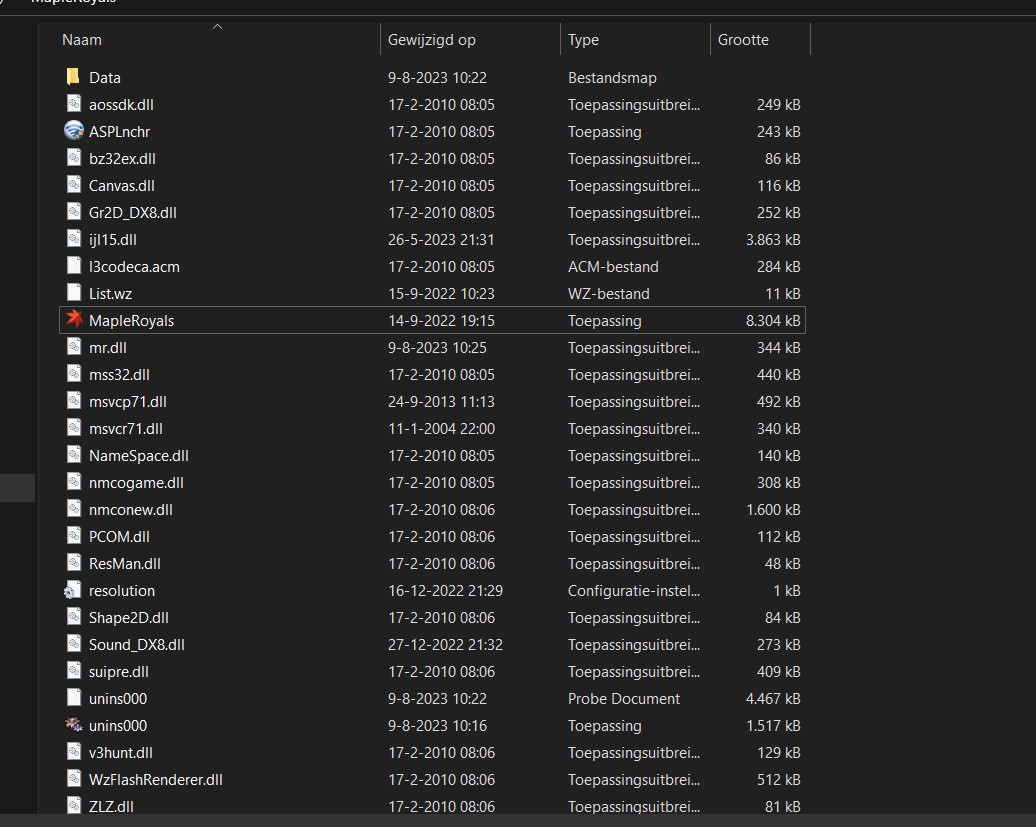Select the Data folder icon
Image resolution: width=1036 pixels, height=827 pixels.
(73, 77)
